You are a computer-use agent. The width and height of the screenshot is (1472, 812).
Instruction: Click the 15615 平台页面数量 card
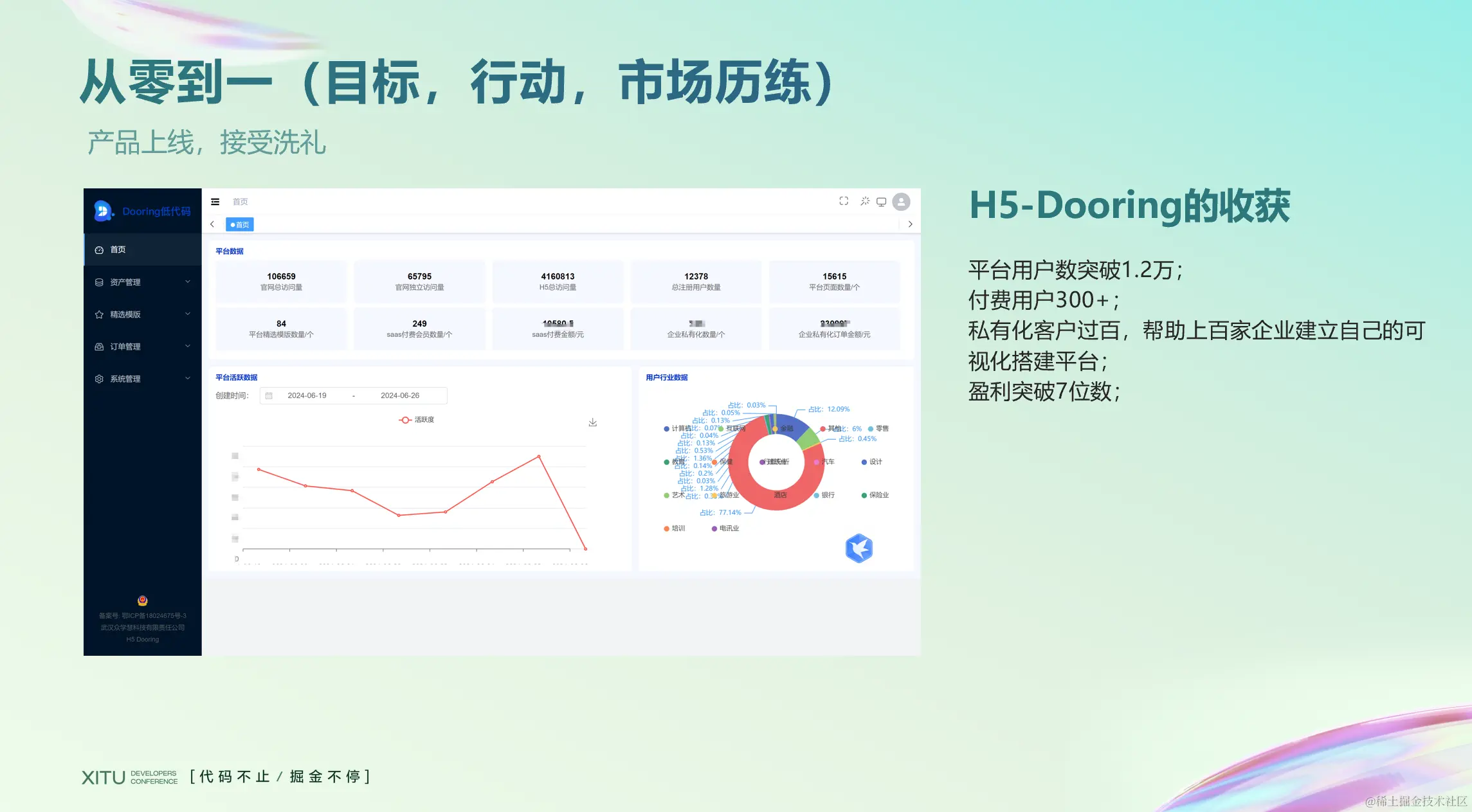click(x=834, y=282)
